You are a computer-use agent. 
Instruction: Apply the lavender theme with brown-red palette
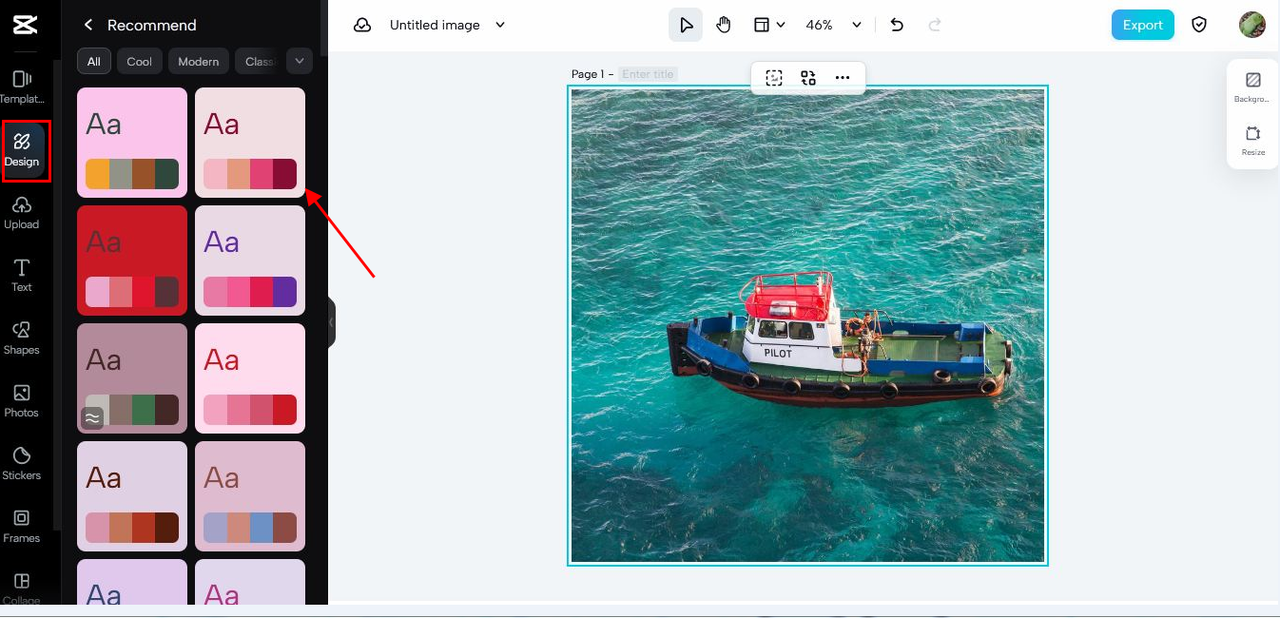[132, 496]
